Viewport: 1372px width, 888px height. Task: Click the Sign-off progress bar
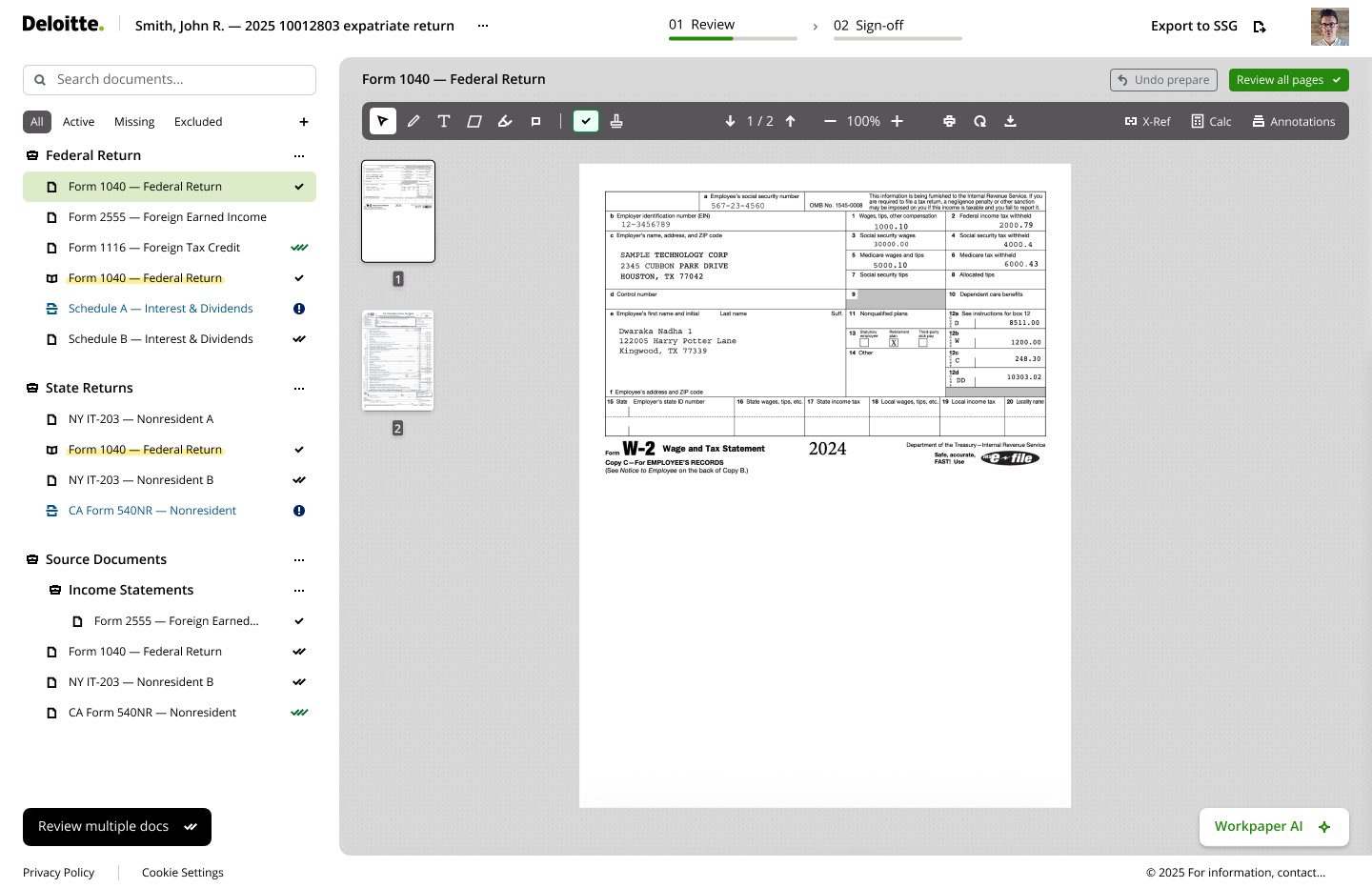pos(898,38)
